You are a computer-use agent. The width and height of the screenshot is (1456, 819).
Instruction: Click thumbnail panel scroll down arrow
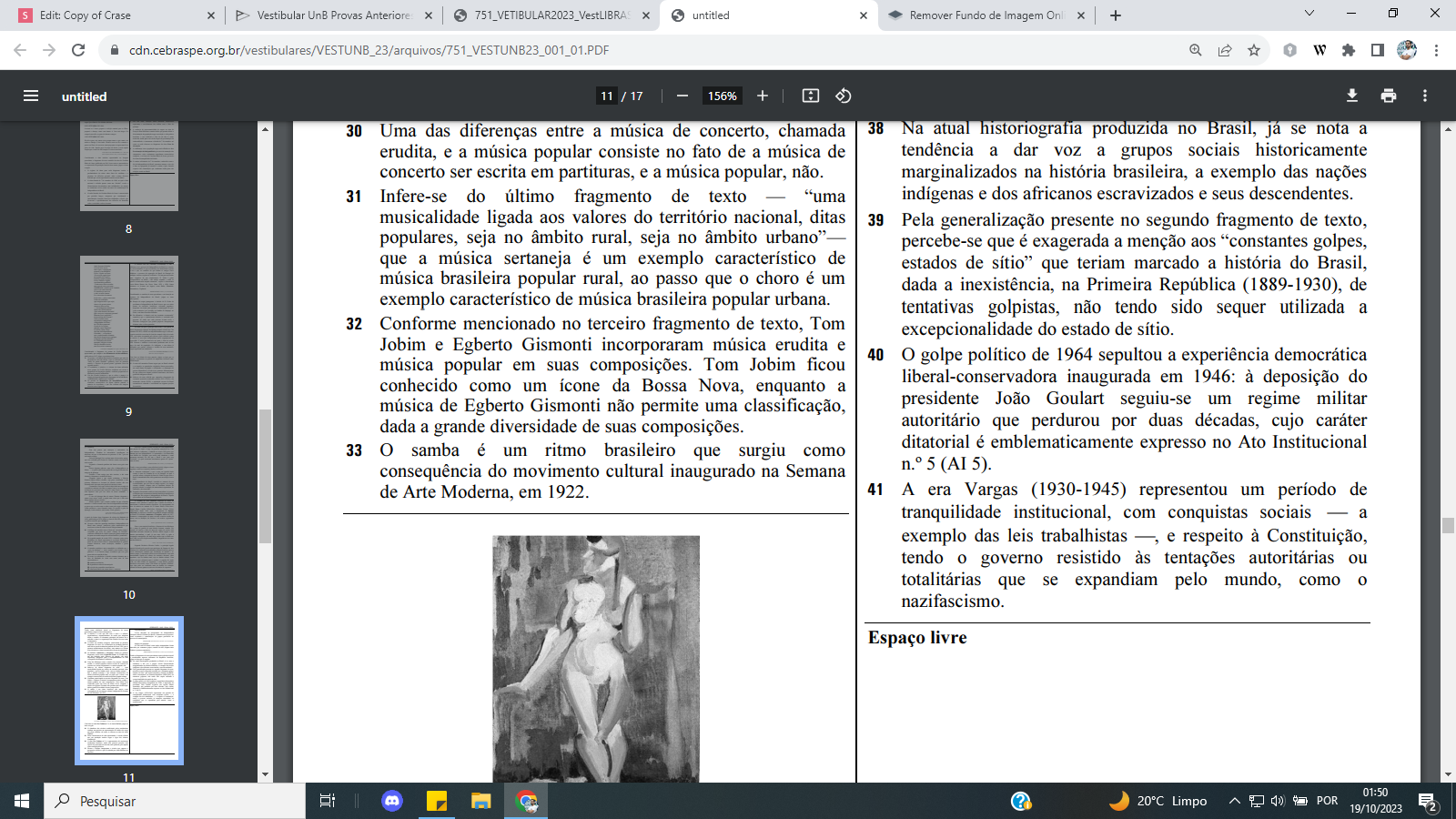[266, 775]
